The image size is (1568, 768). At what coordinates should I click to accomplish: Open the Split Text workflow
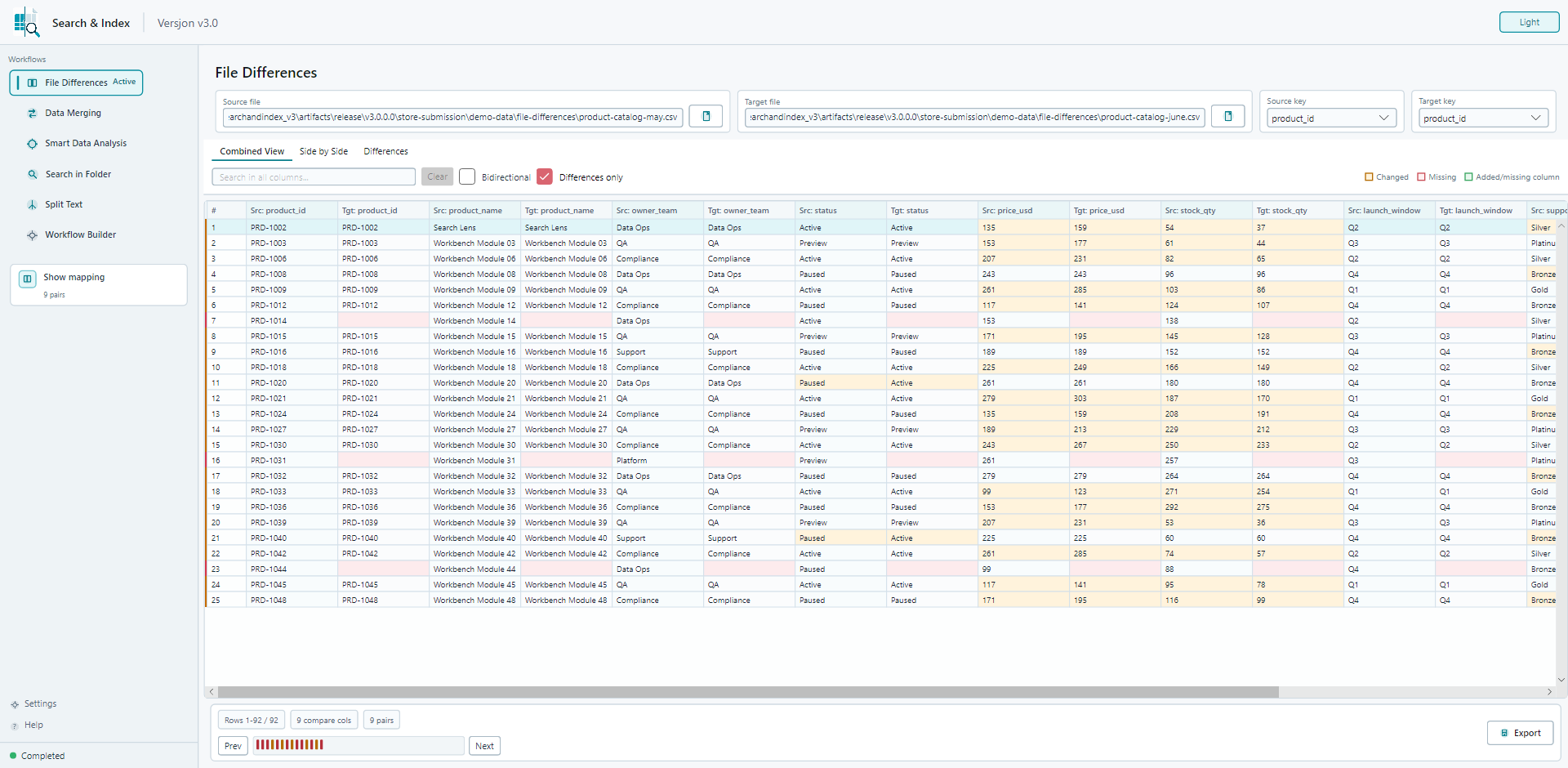pos(64,205)
